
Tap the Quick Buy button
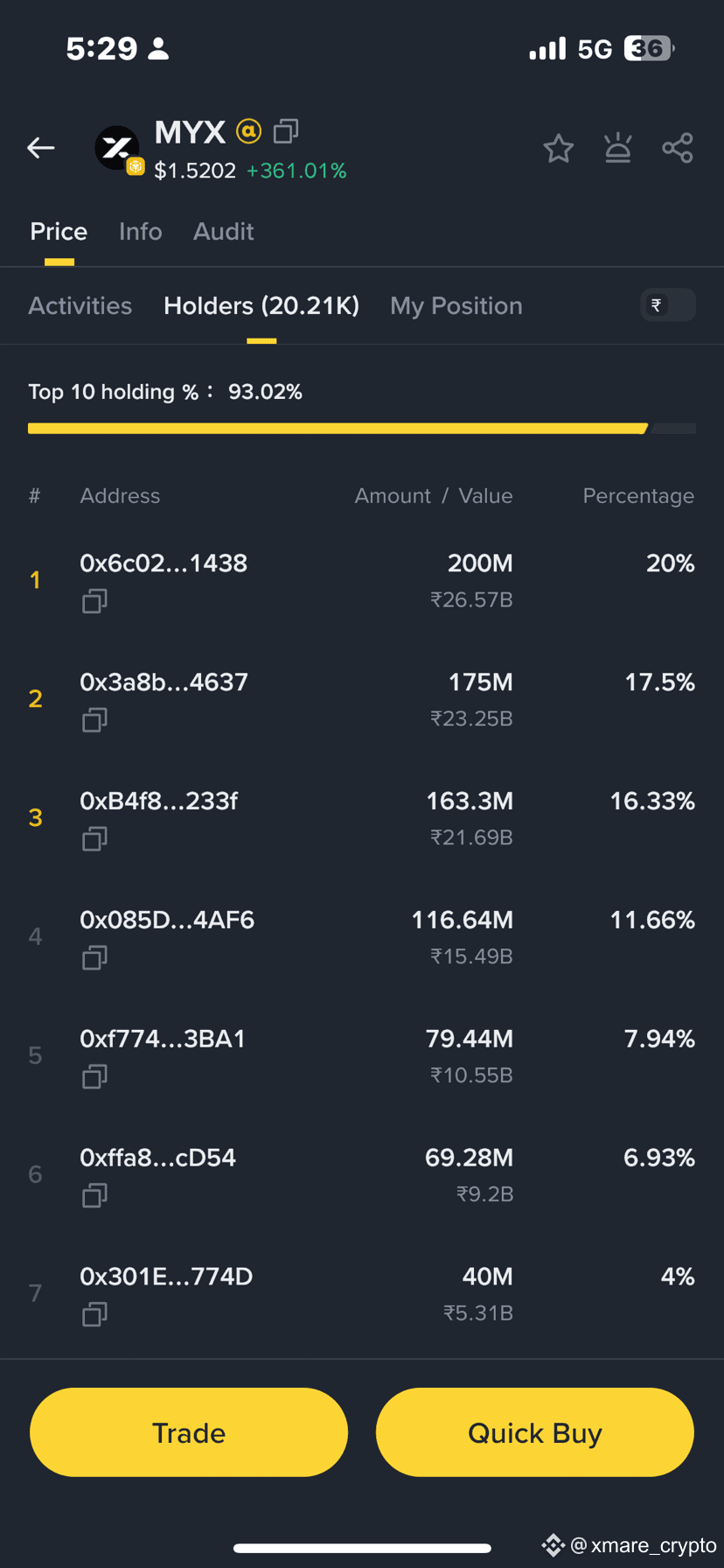click(535, 1432)
